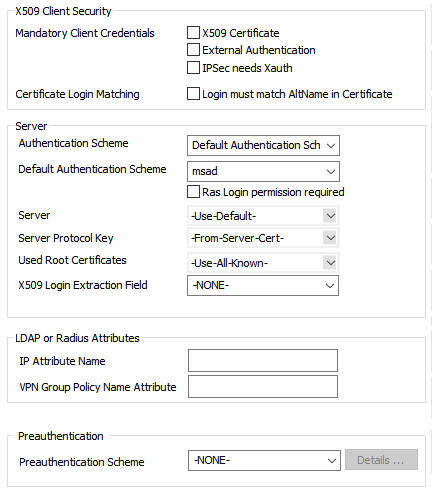Click the chevron beside msad

[x=331, y=171]
